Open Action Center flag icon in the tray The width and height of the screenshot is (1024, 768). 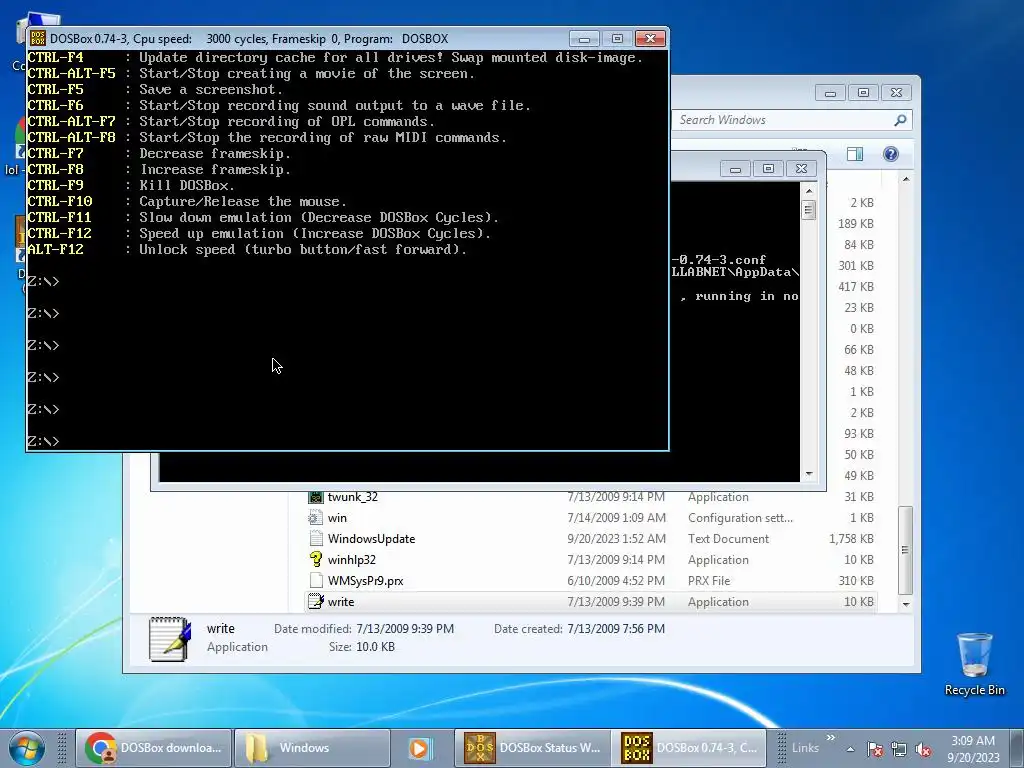click(875, 749)
